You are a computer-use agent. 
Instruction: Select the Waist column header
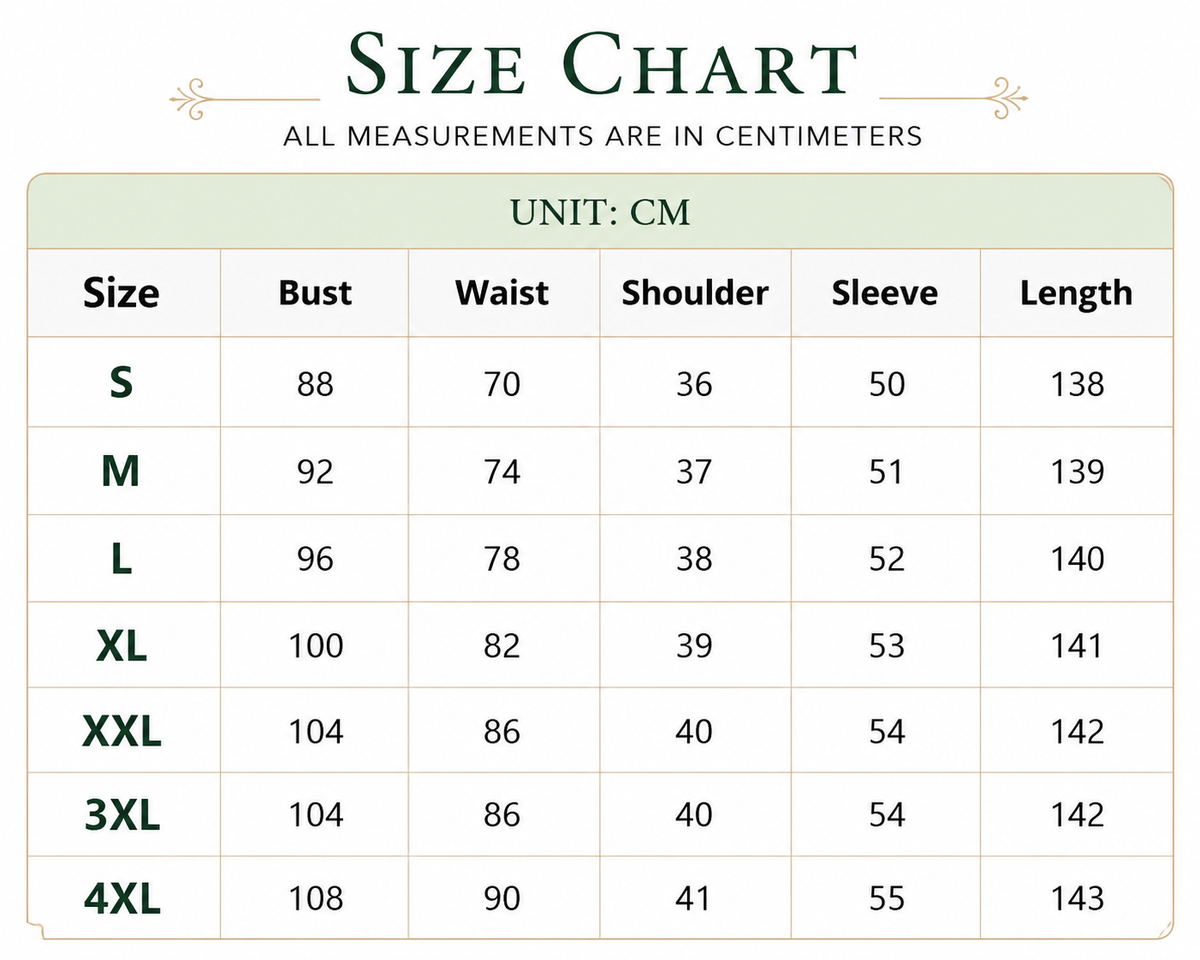tap(502, 293)
